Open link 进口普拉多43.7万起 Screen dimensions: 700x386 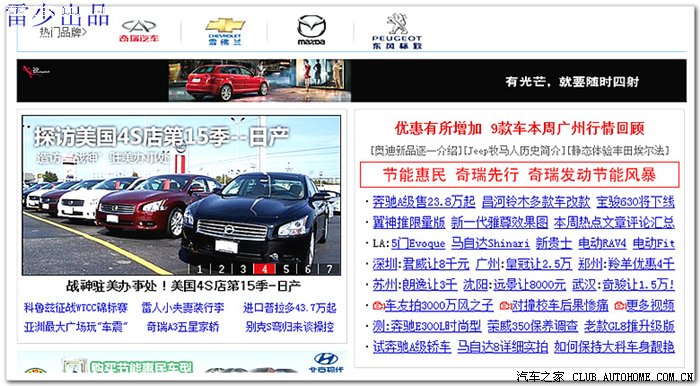tap(289, 307)
